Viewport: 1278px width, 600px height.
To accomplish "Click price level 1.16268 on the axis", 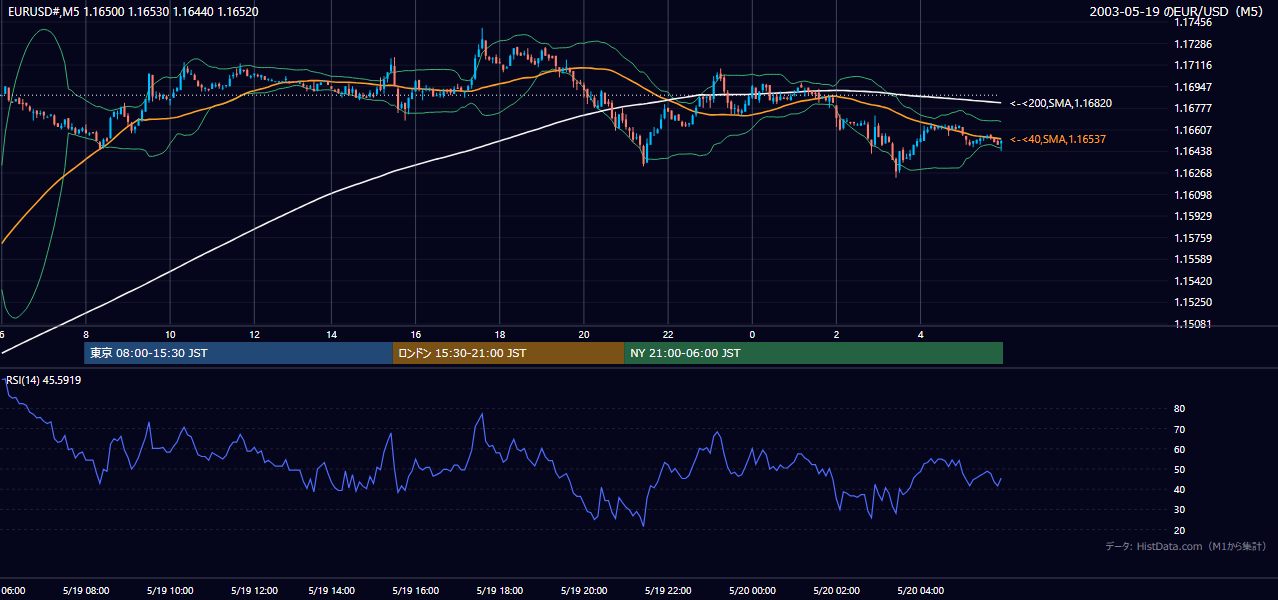I will click(1192, 173).
